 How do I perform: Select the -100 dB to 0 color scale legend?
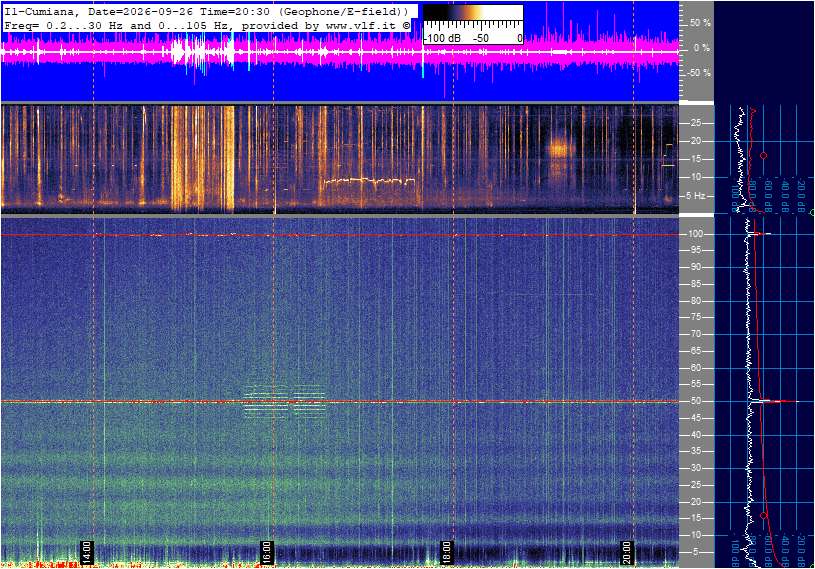click(x=473, y=25)
